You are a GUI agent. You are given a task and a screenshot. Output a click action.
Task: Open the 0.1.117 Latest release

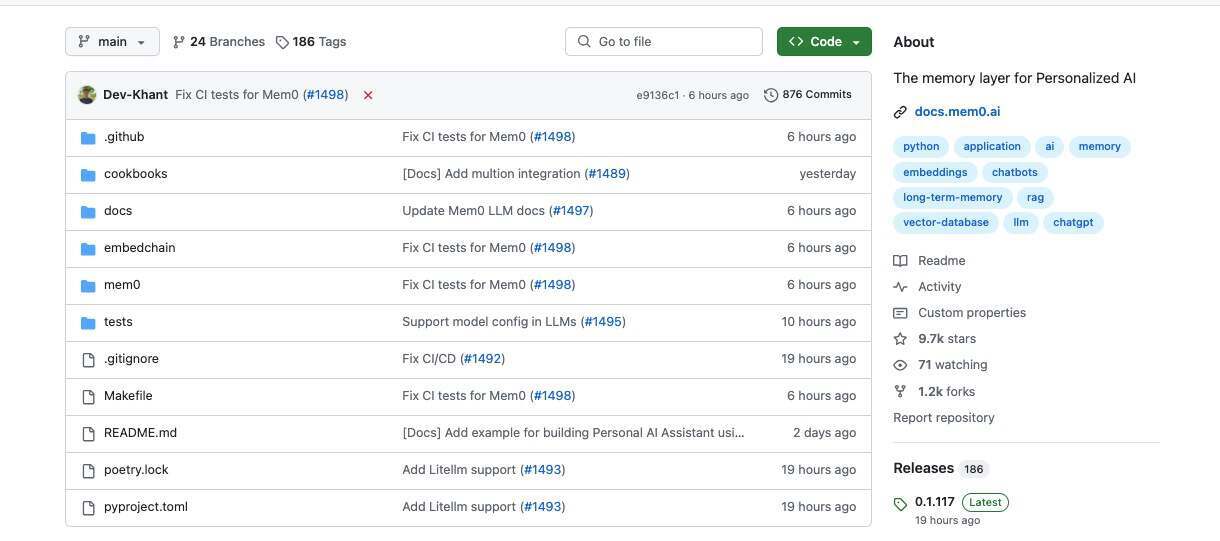[951, 502]
